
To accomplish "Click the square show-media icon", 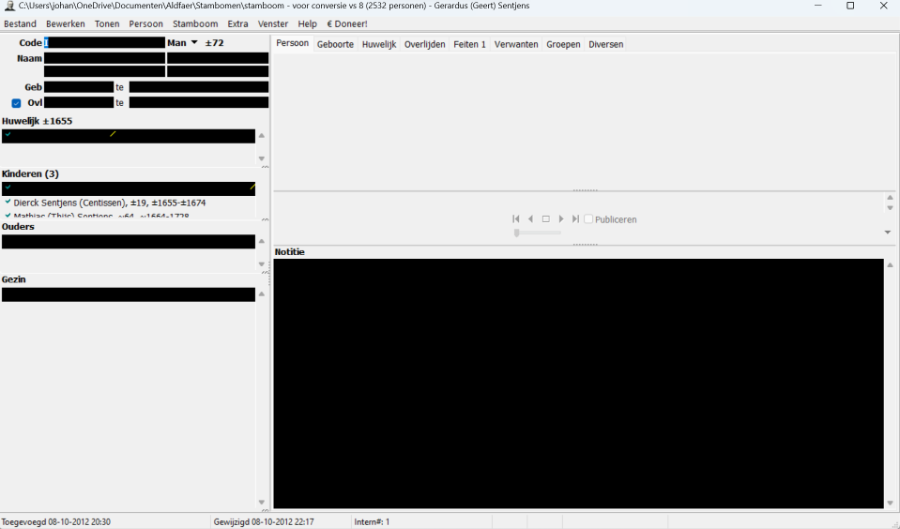I will point(546,219).
